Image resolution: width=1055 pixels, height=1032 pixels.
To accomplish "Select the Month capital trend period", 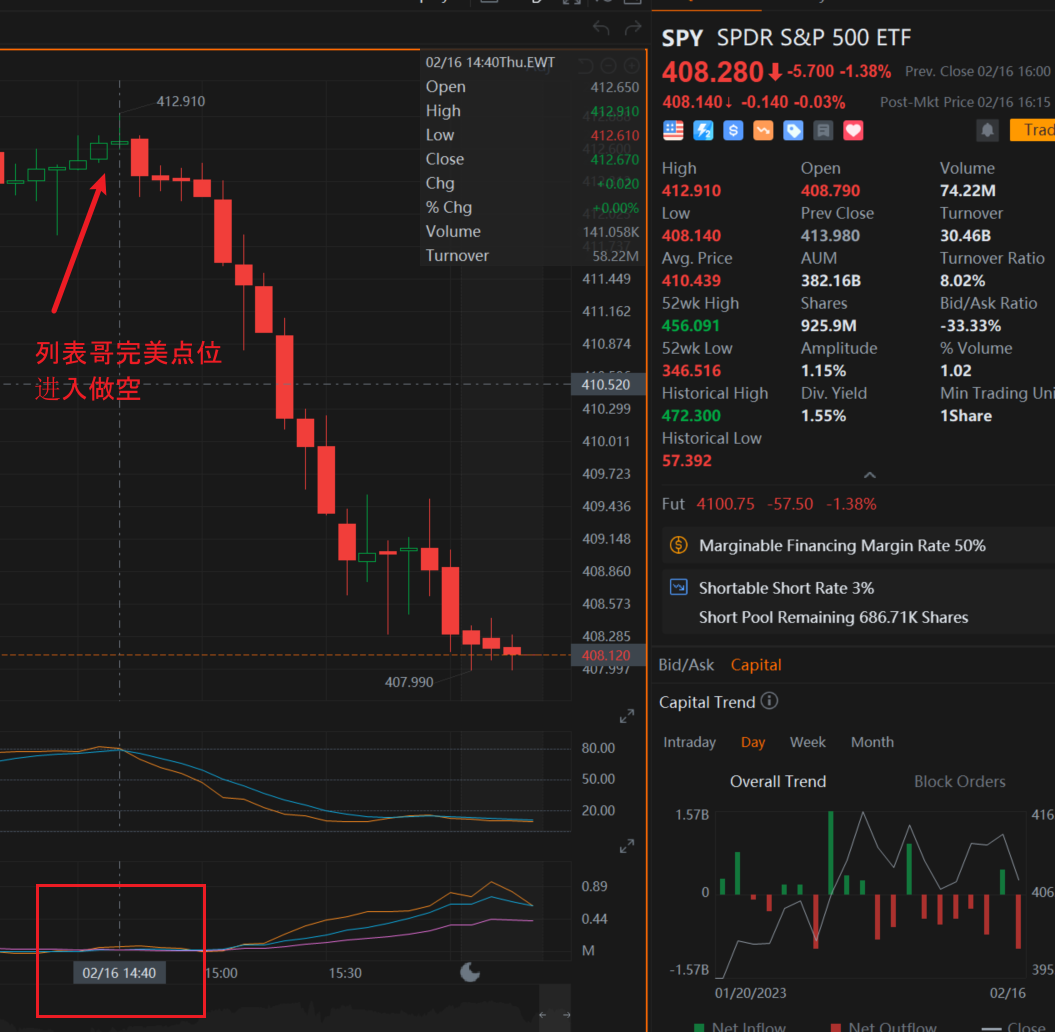I will (872, 742).
